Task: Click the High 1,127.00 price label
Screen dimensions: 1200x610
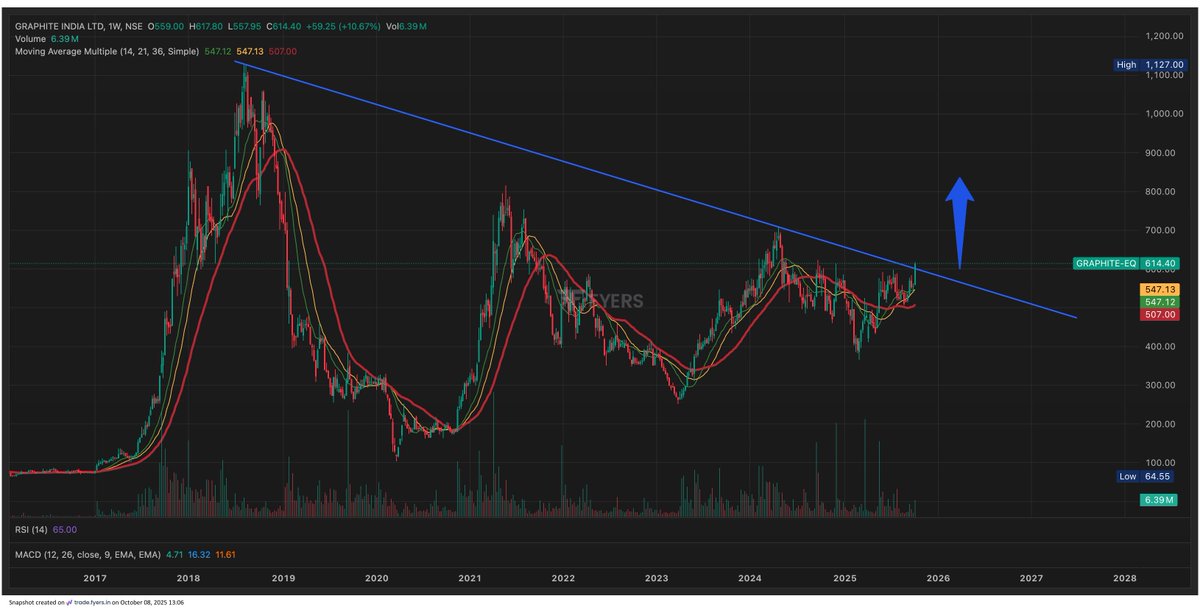Action: tap(1153, 65)
